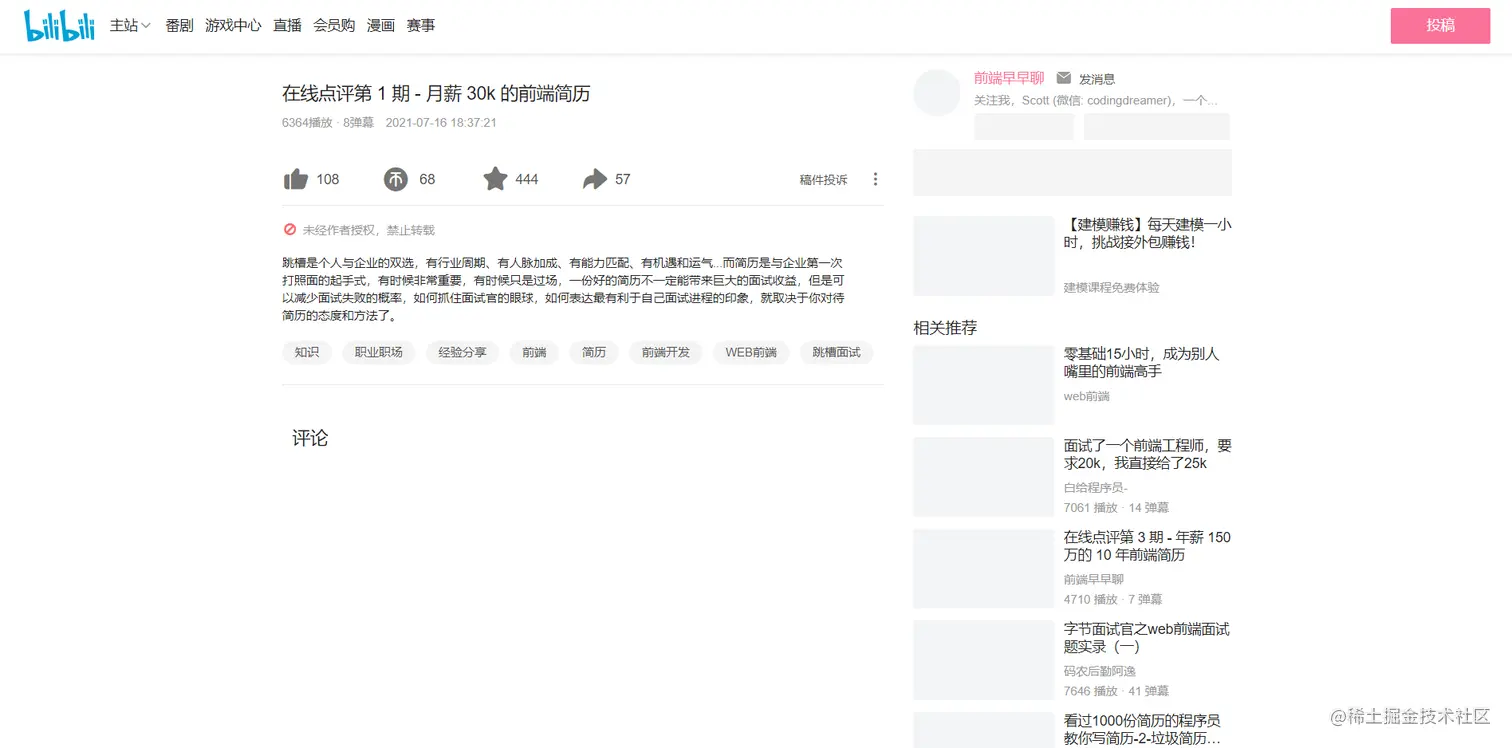Click 发消息 to message uploader
This screenshot has width=1512, height=748.
coord(1097,79)
